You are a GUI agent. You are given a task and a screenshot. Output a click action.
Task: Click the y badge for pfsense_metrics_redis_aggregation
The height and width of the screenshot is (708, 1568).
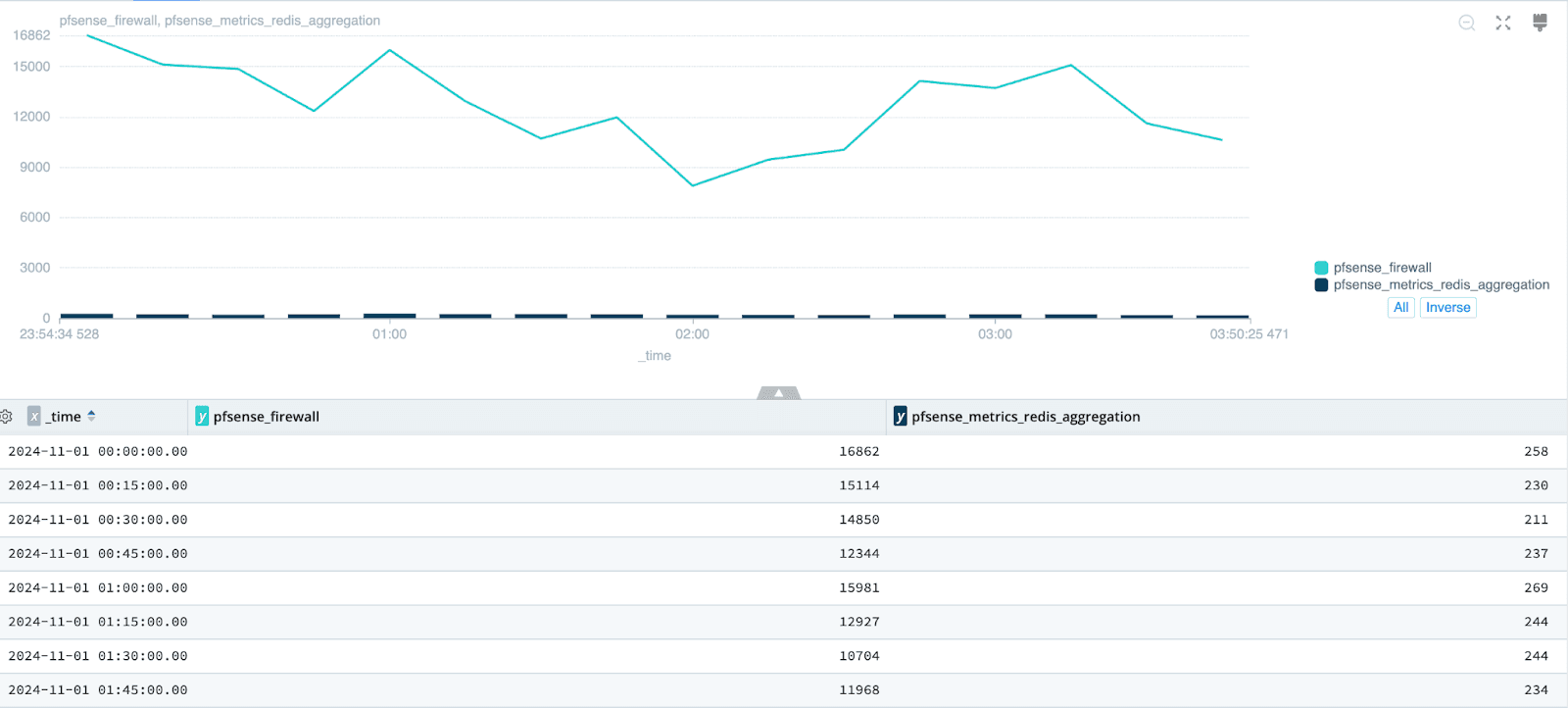pyautogui.click(x=900, y=417)
